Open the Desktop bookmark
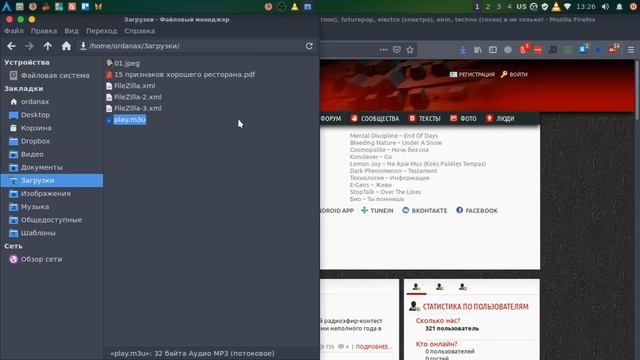640x360 pixels. pos(51,115)
